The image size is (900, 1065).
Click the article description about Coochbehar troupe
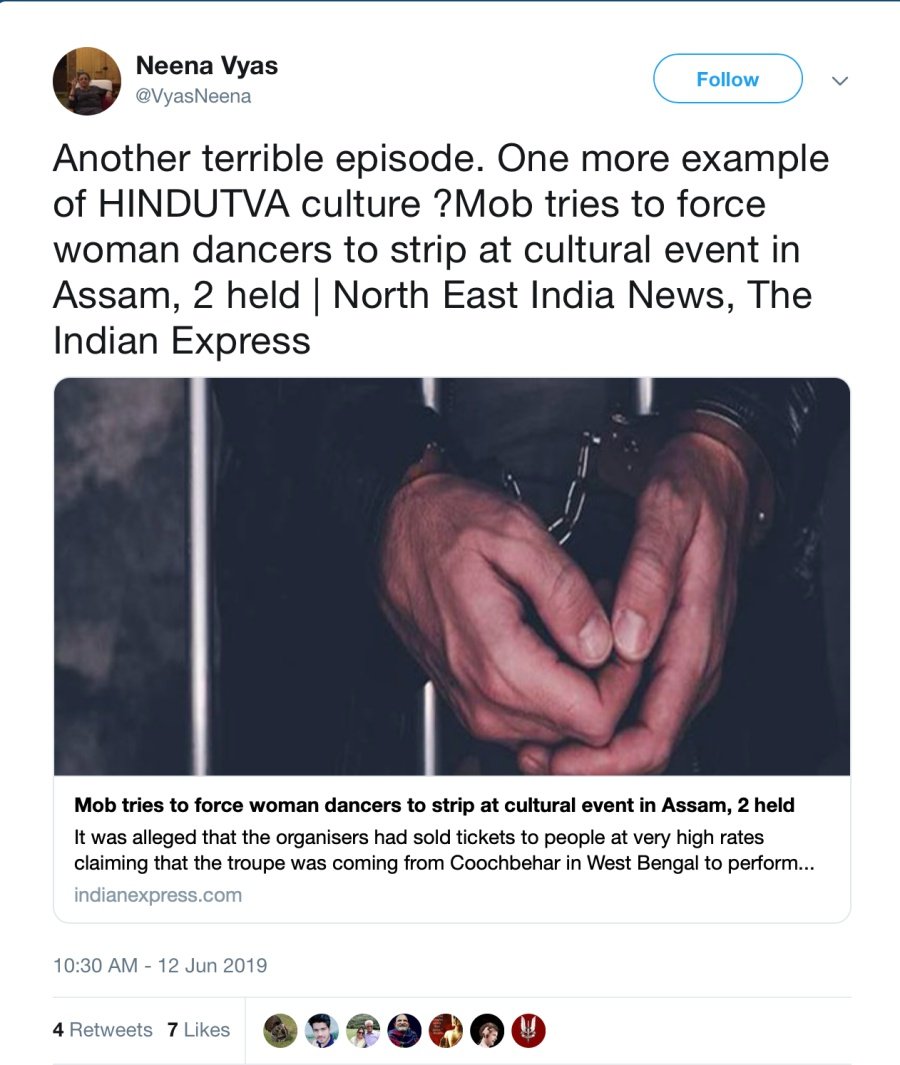443,849
